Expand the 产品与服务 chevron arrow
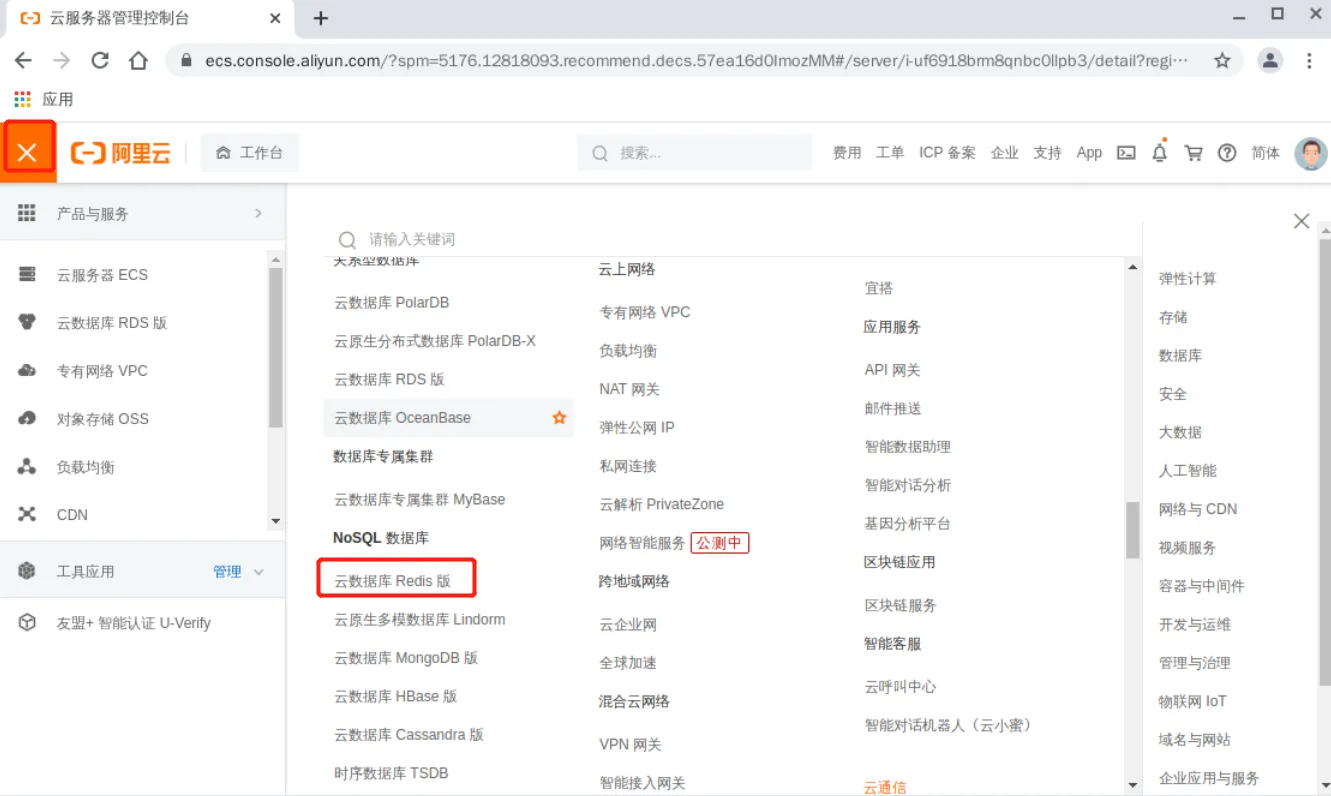The width and height of the screenshot is (1331, 796). click(258, 213)
